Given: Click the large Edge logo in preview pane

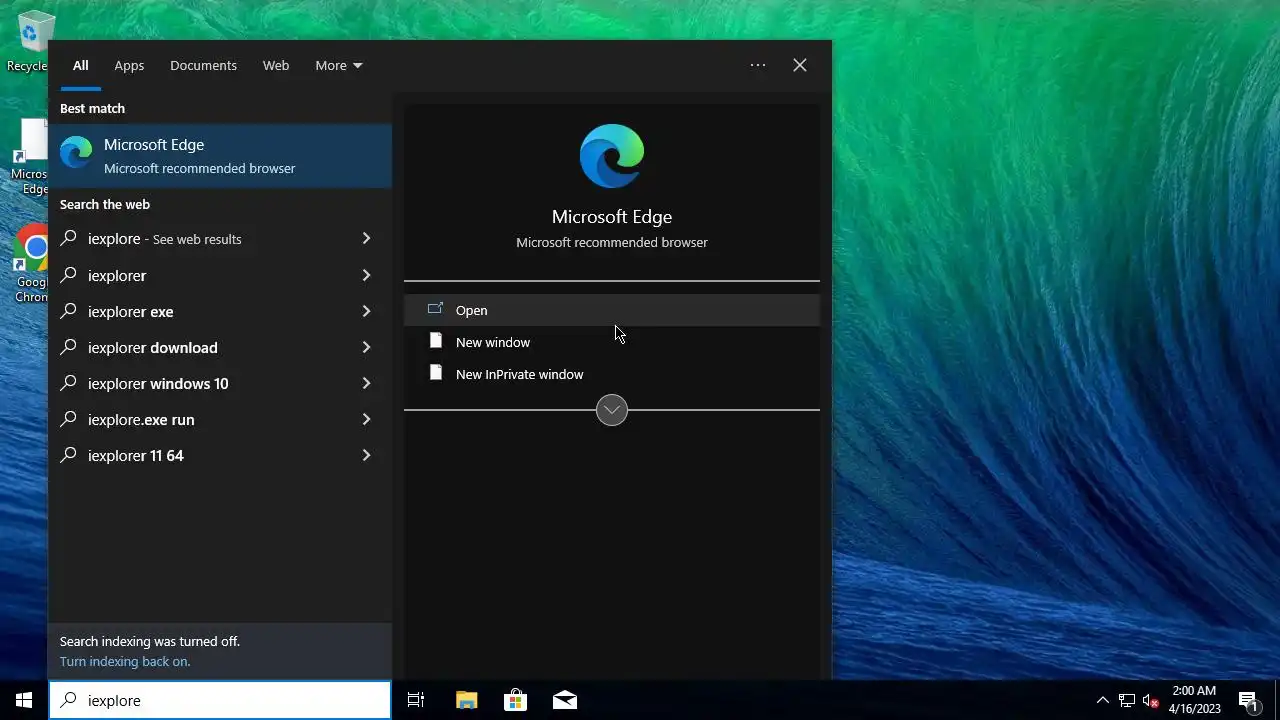Looking at the screenshot, I should [612, 156].
